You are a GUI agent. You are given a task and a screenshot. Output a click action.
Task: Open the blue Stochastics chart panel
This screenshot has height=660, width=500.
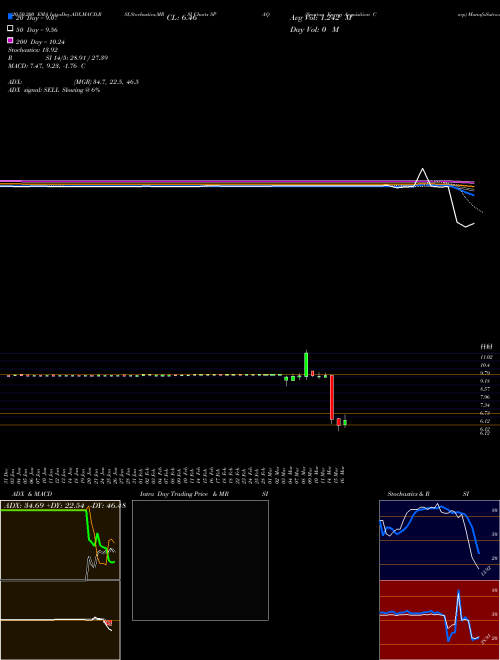click(x=439, y=540)
